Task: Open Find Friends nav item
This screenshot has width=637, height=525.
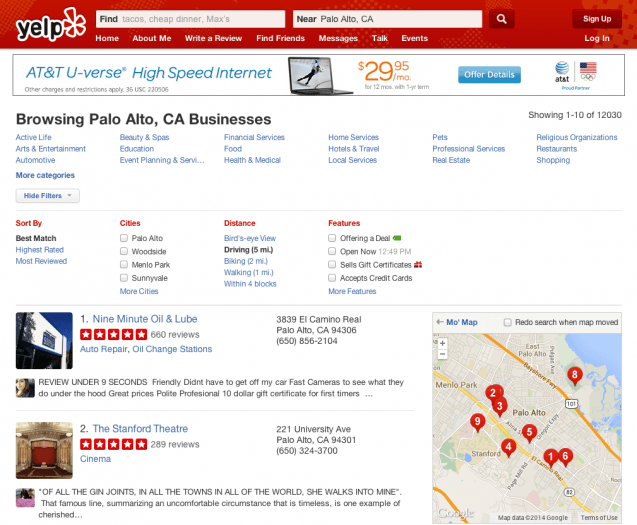Action: coord(280,38)
